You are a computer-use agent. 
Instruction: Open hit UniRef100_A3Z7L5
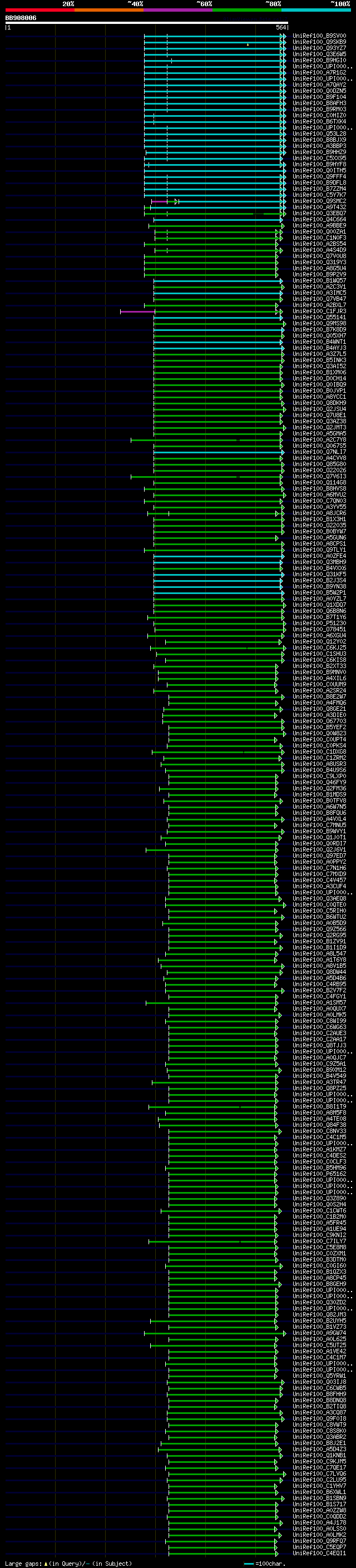319,354
